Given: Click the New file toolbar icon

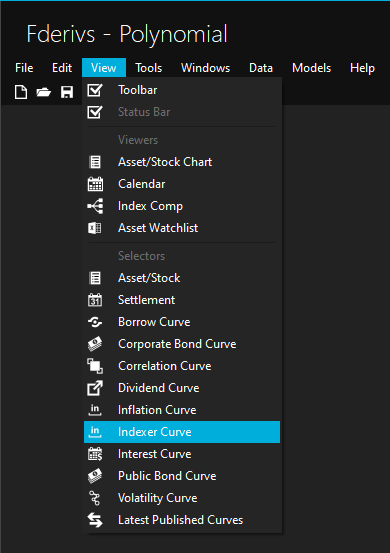Looking at the screenshot, I should pyautogui.click(x=21, y=92).
